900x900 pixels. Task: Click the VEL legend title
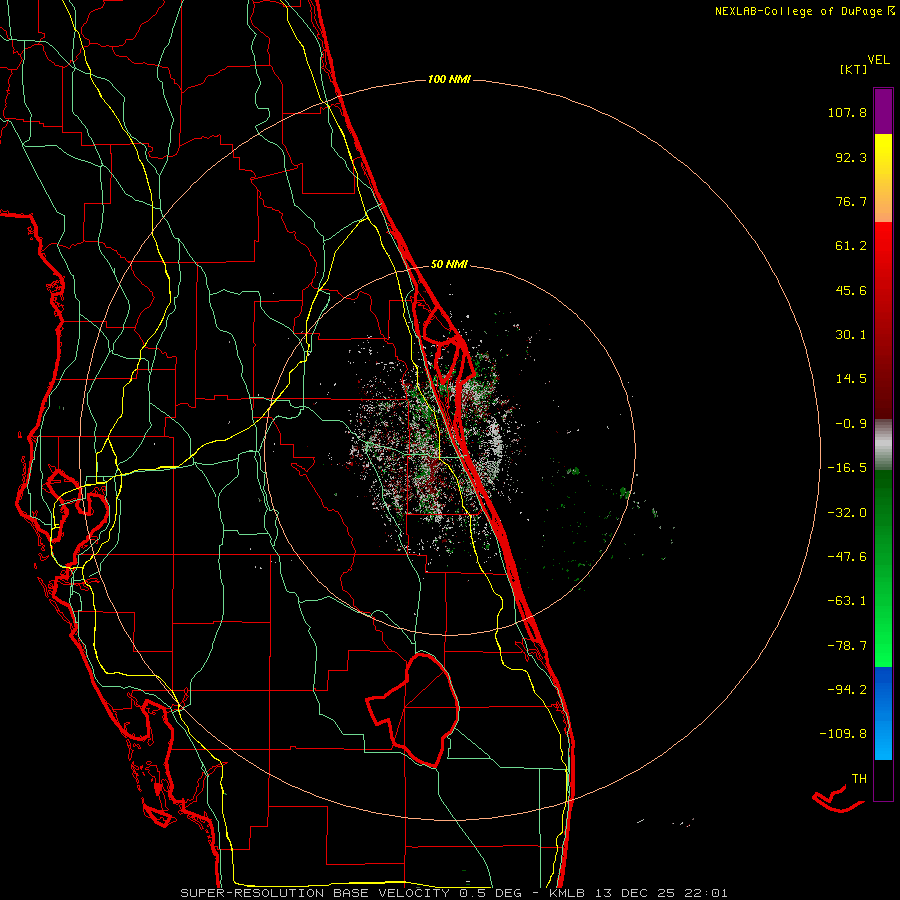[878, 60]
